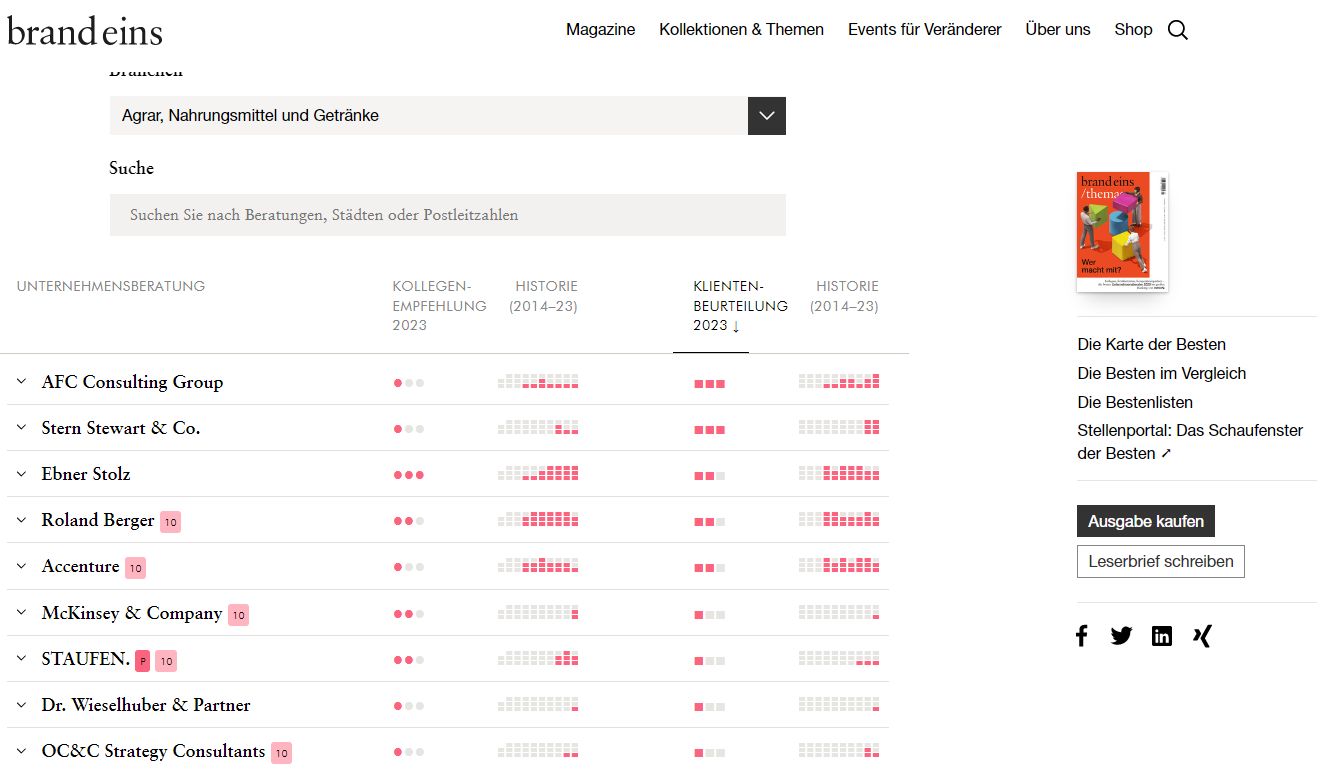The image size is (1322, 783).
Task: Expand the McKinsey & Company row
Action: 22,613
